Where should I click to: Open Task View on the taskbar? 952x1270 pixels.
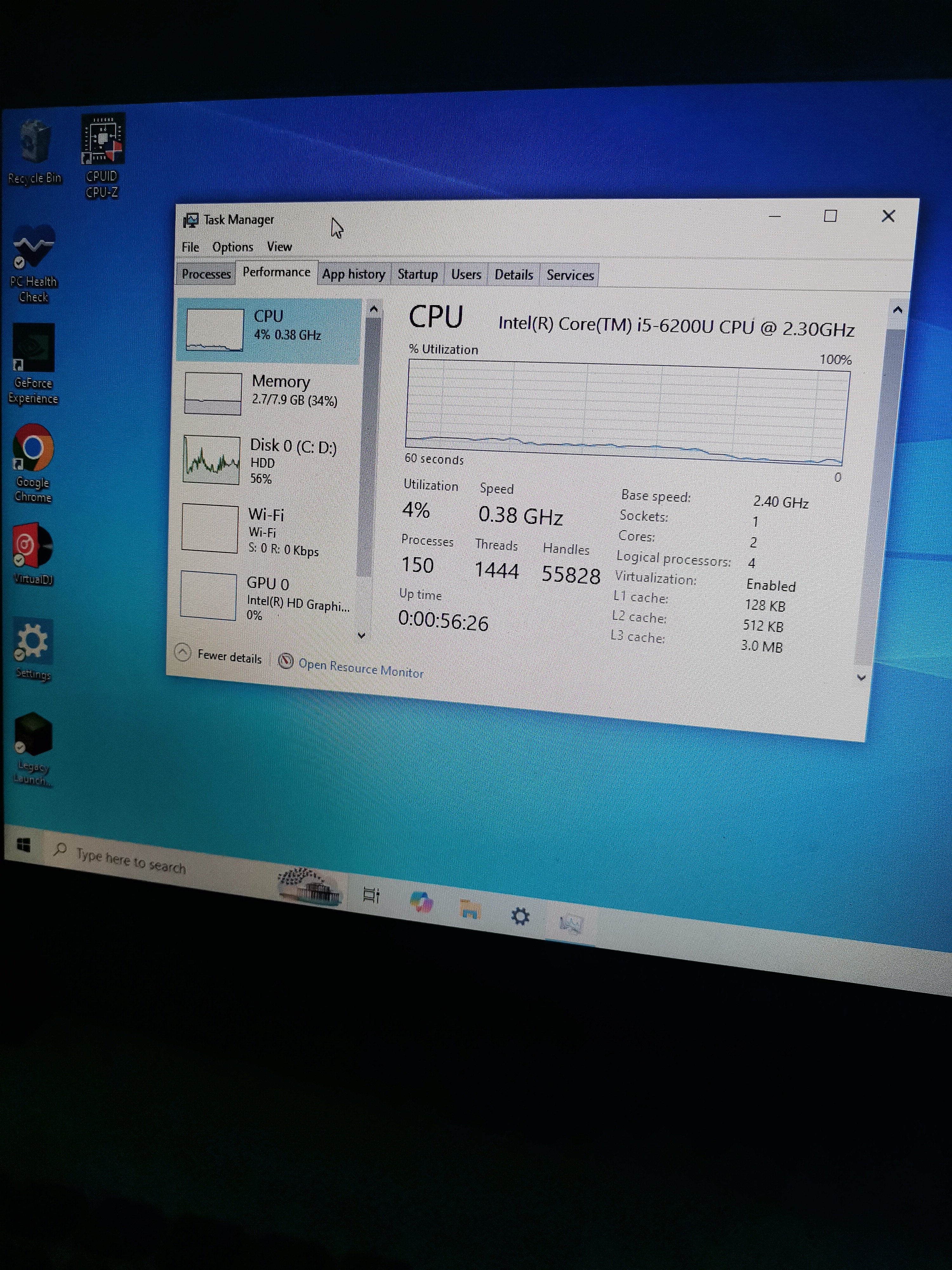click(371, 895)
